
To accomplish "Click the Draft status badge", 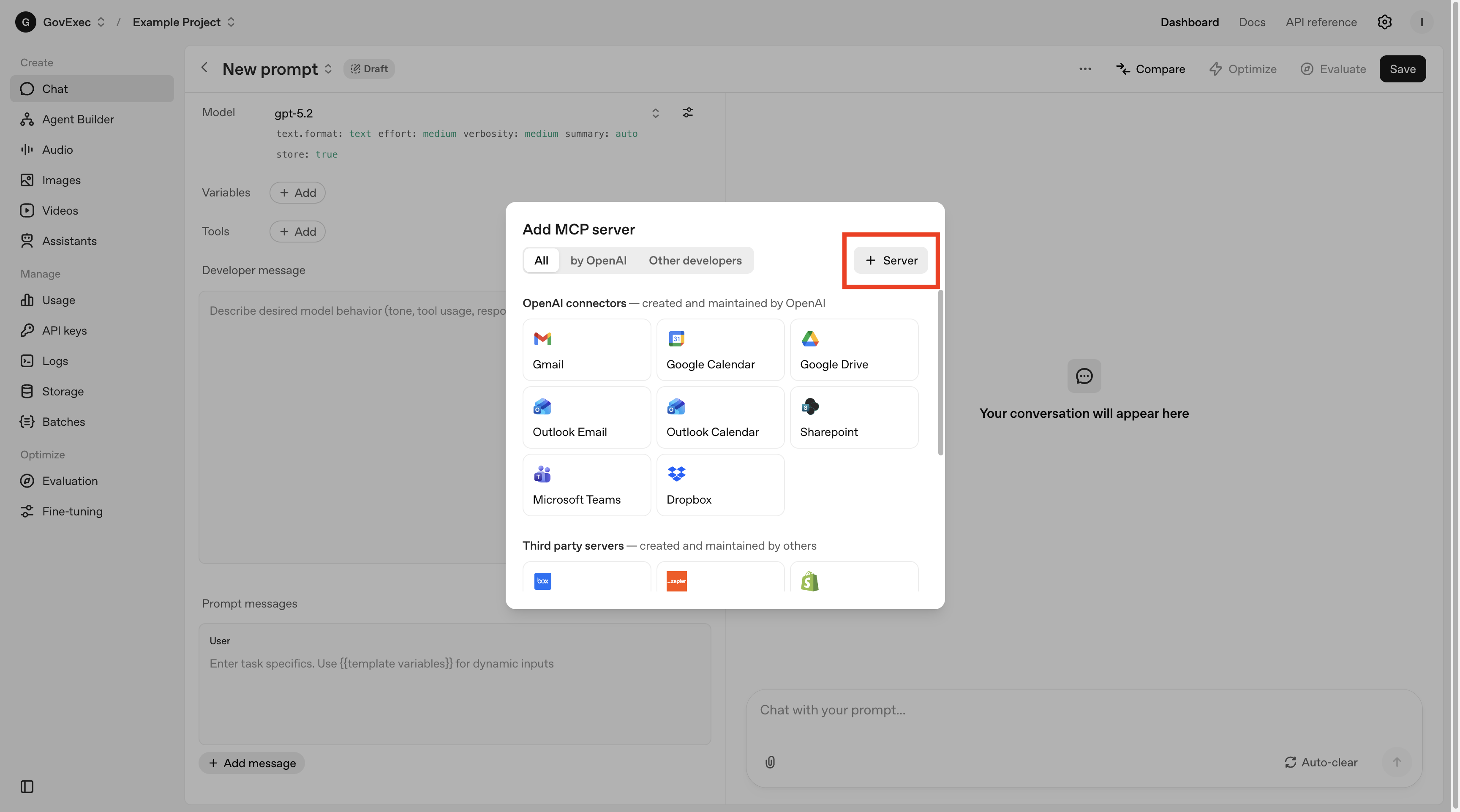I will [x=369, y=69].
